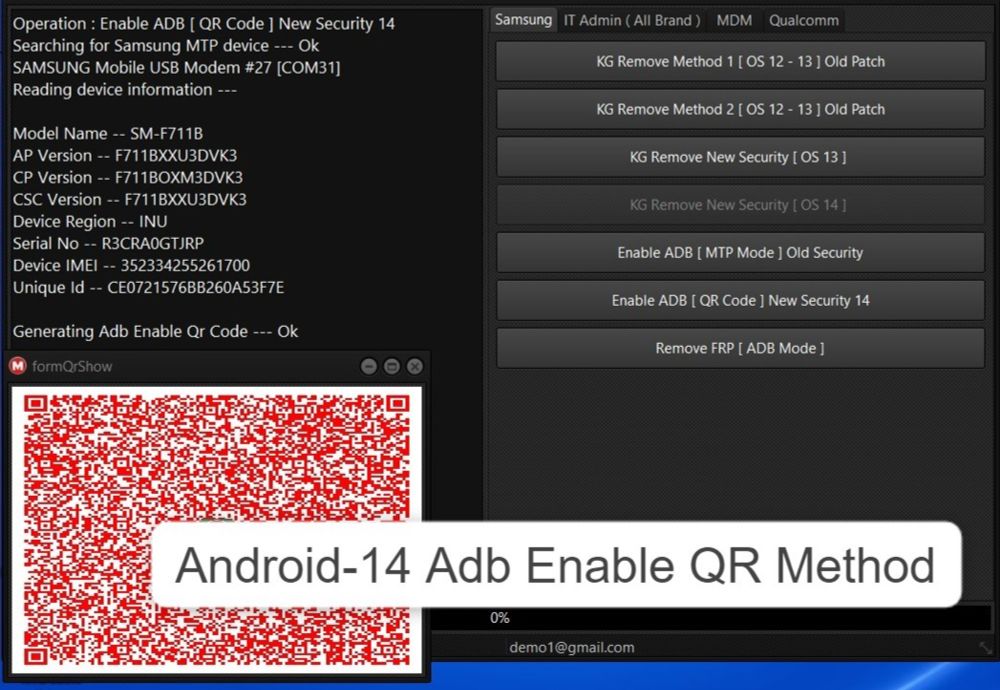Select the Serial No R3CRA0GTJRP line
Viewport: 1000px width, 690px height.
(x=108, y=244)
